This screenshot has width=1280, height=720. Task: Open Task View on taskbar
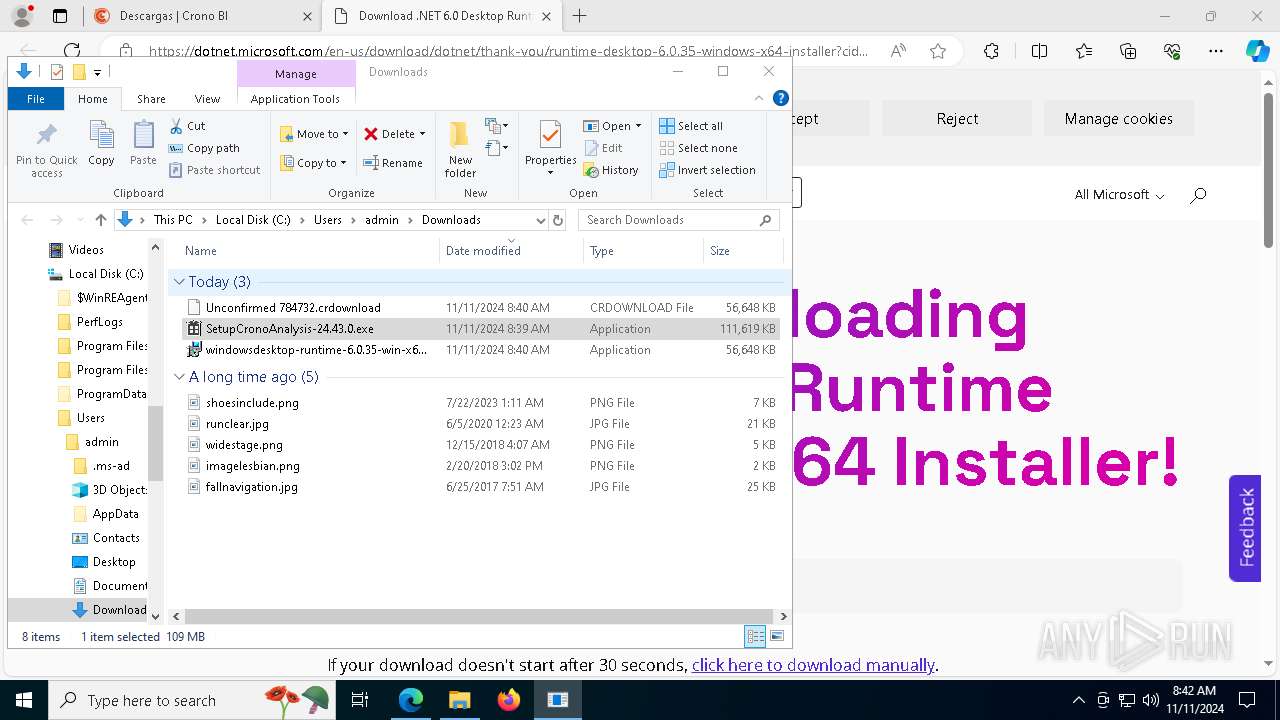click(x=360, y=700)
